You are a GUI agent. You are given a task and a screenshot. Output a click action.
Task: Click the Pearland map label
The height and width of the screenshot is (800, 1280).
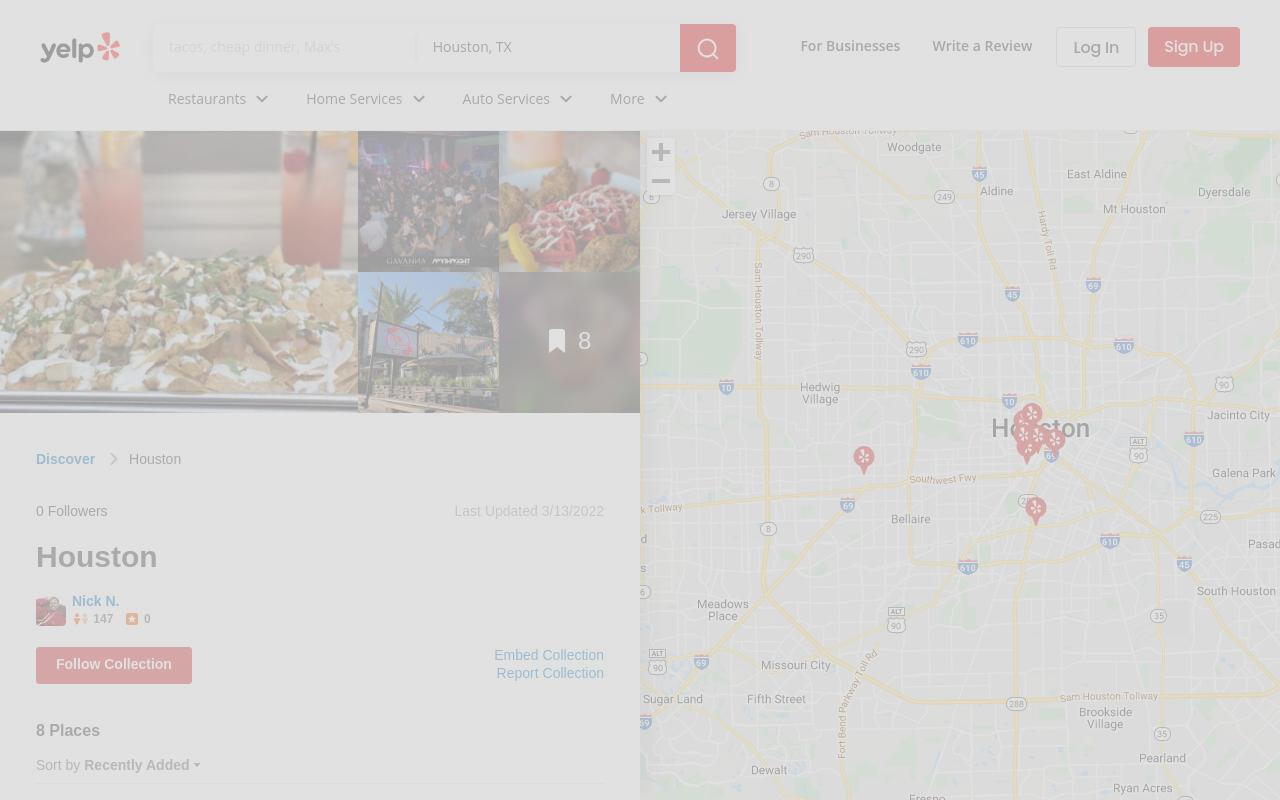pos(1162,758)
